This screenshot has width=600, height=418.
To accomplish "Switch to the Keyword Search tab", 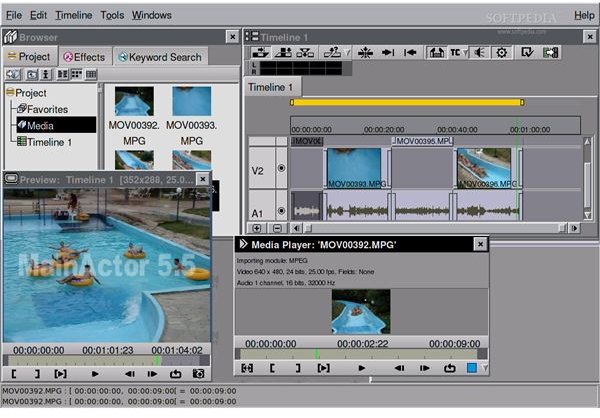I will 160,57.
